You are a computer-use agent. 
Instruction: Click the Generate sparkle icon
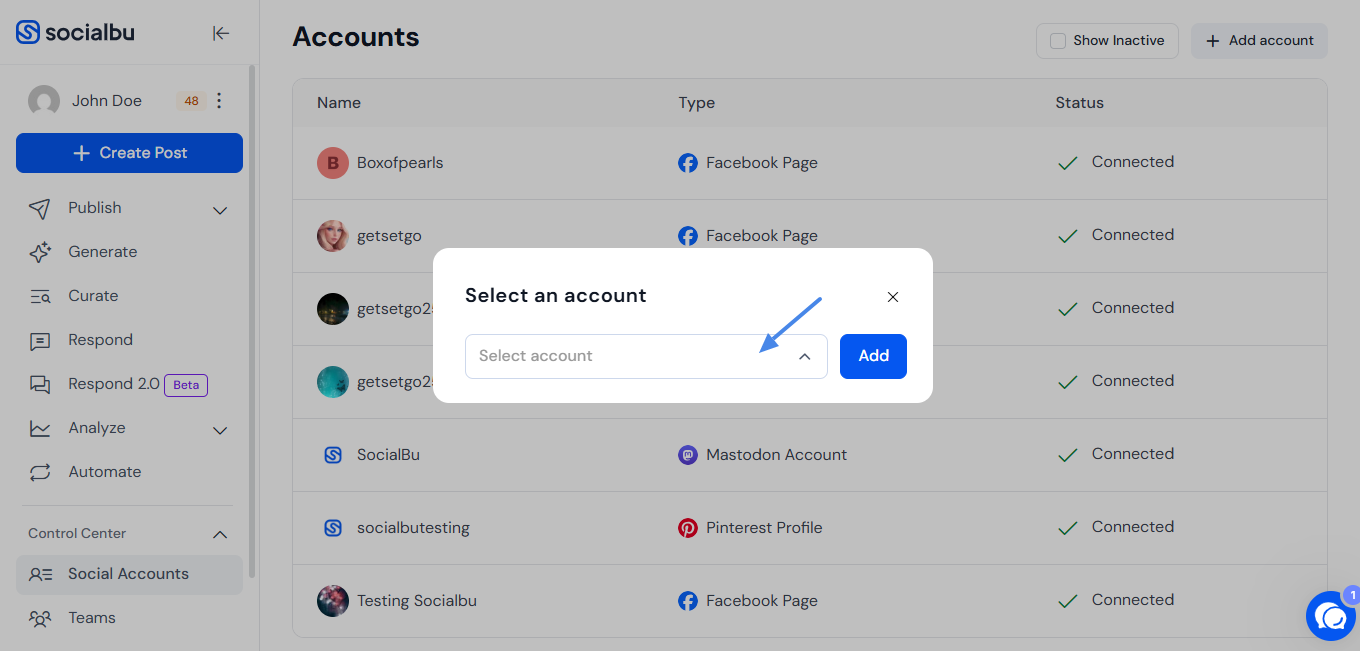[x=40, y=252]
